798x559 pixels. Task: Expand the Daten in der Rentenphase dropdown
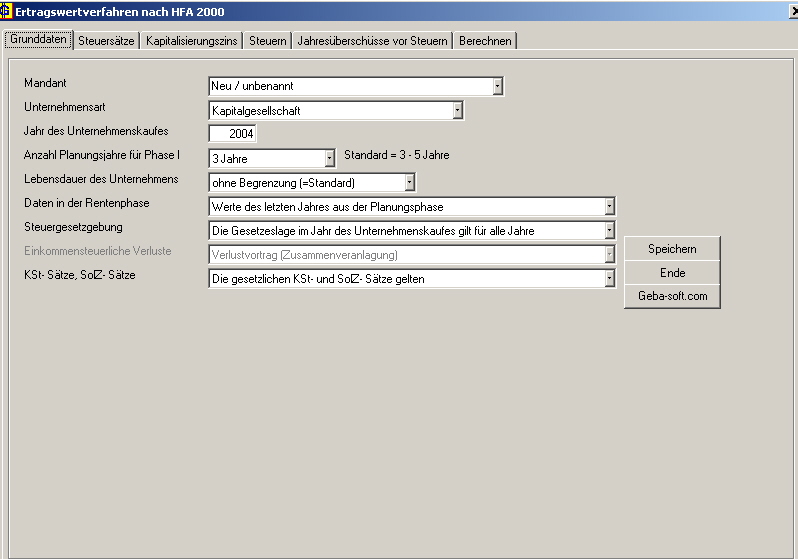(x=609, y=206)
